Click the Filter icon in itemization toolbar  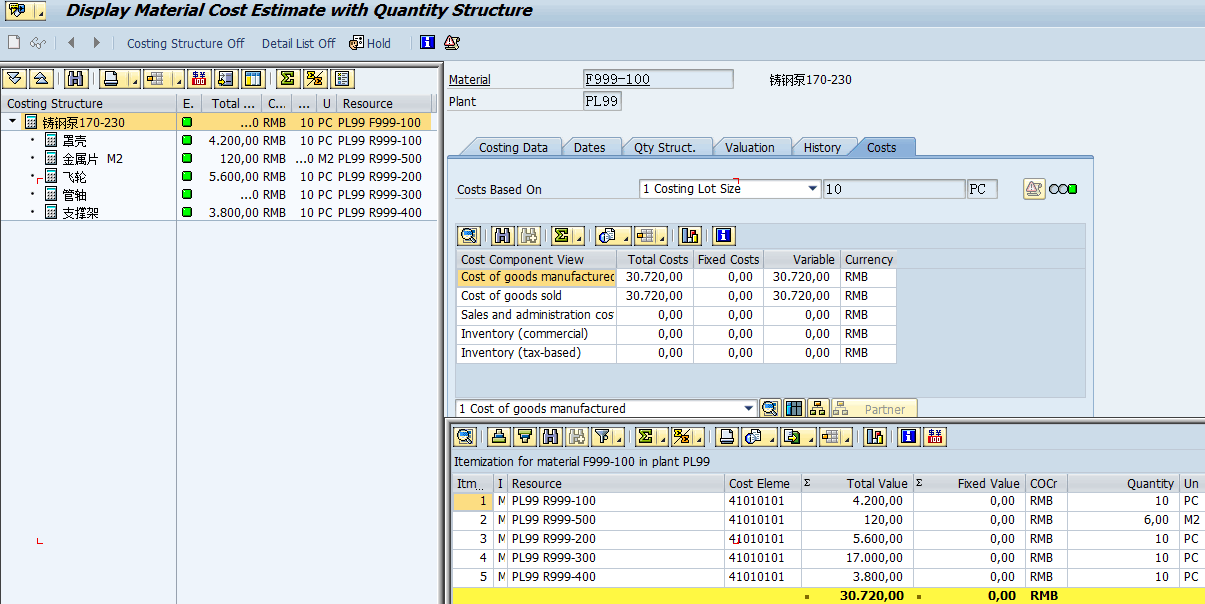coord(602,436)
